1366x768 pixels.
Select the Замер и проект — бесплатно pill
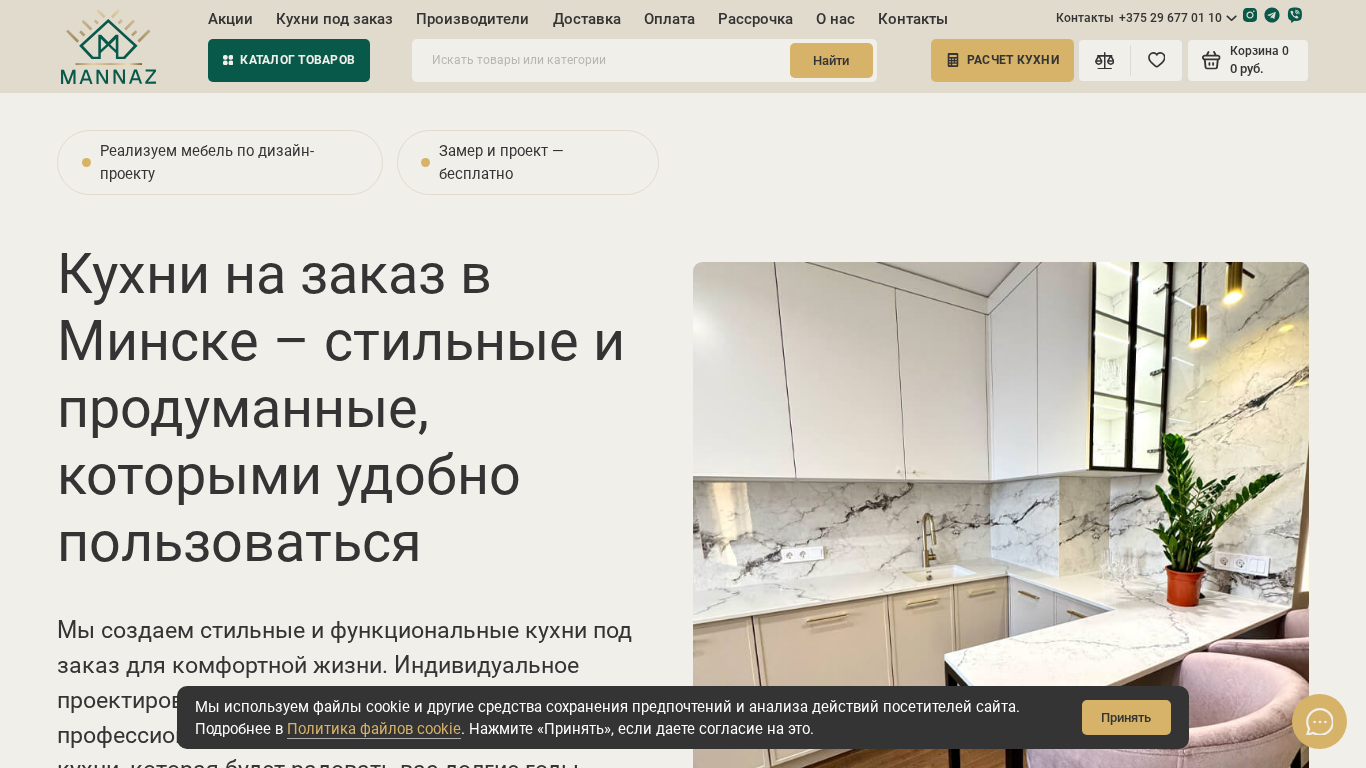pos(528,162)
